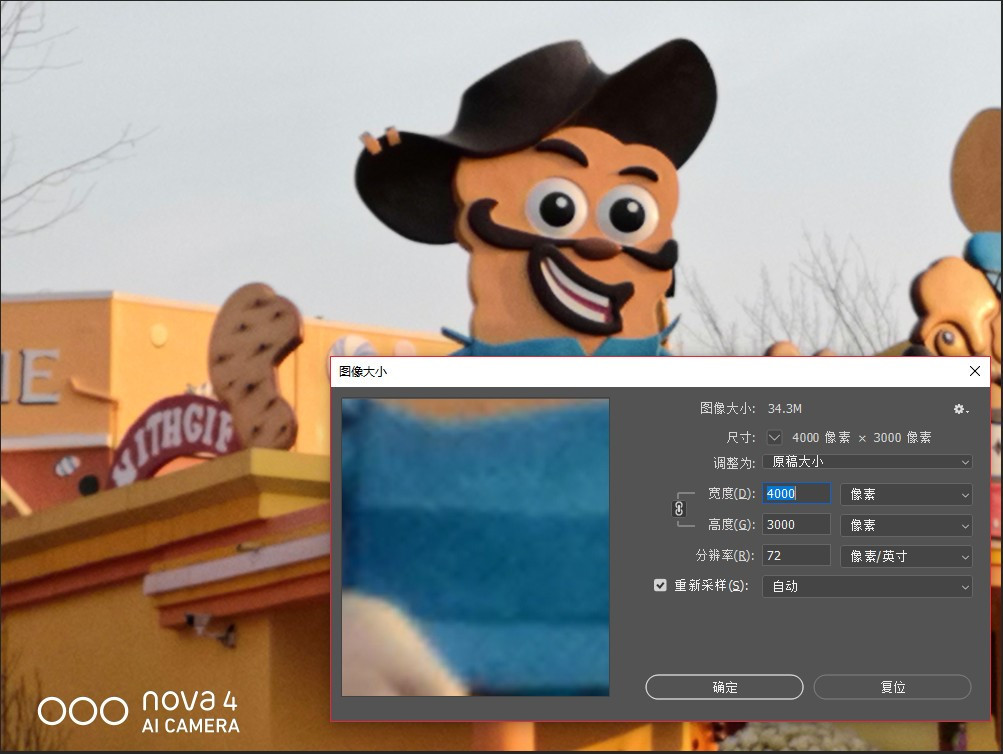Open the resolution unit 像素/英寸 dropdown
The width and height of the screenshot is (1003, 754).
pos(906,556)
